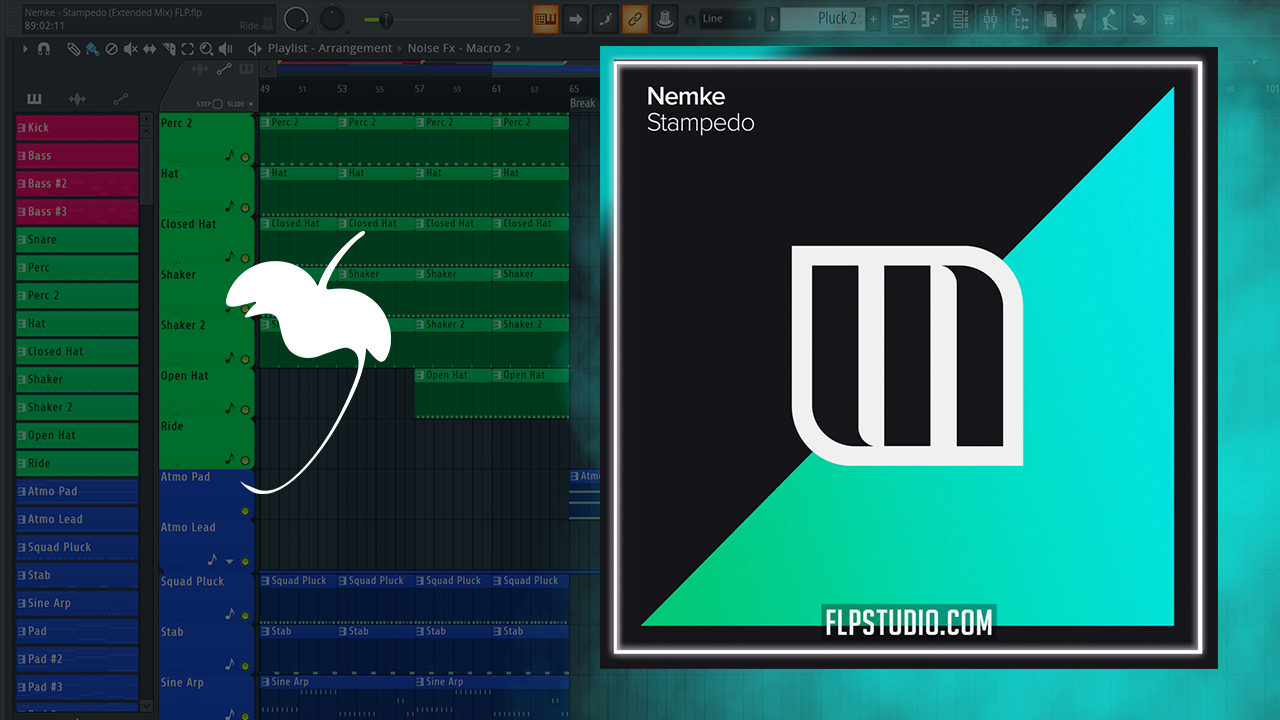The width and height of the screenshot is (1280, 720).
Task: Open the Piano roll from the toolbar
Action: point(930,19)
